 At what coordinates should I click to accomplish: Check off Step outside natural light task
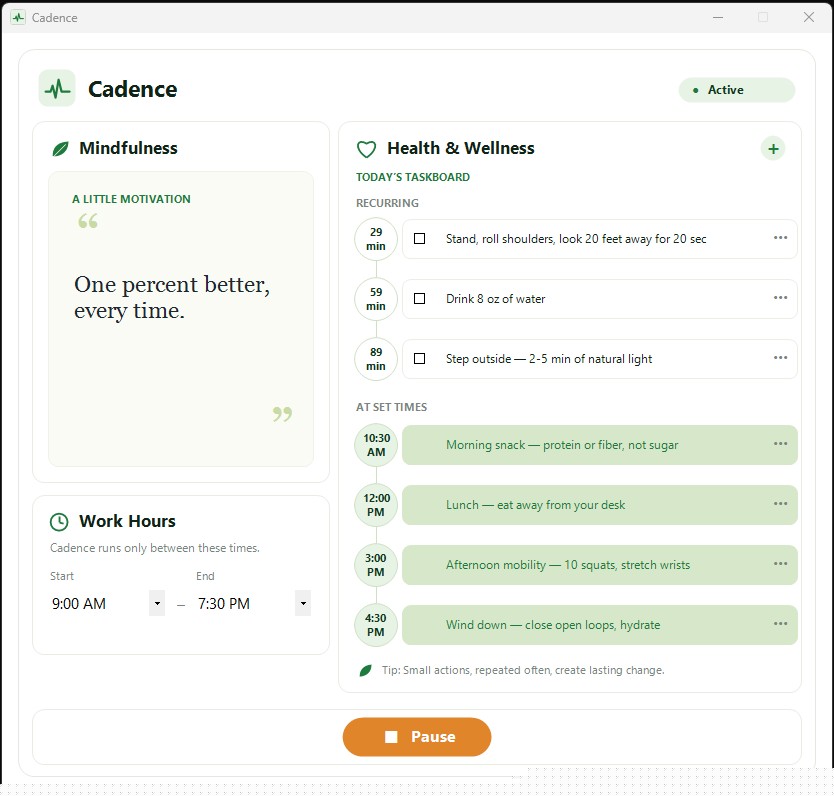tap(420, 359)
